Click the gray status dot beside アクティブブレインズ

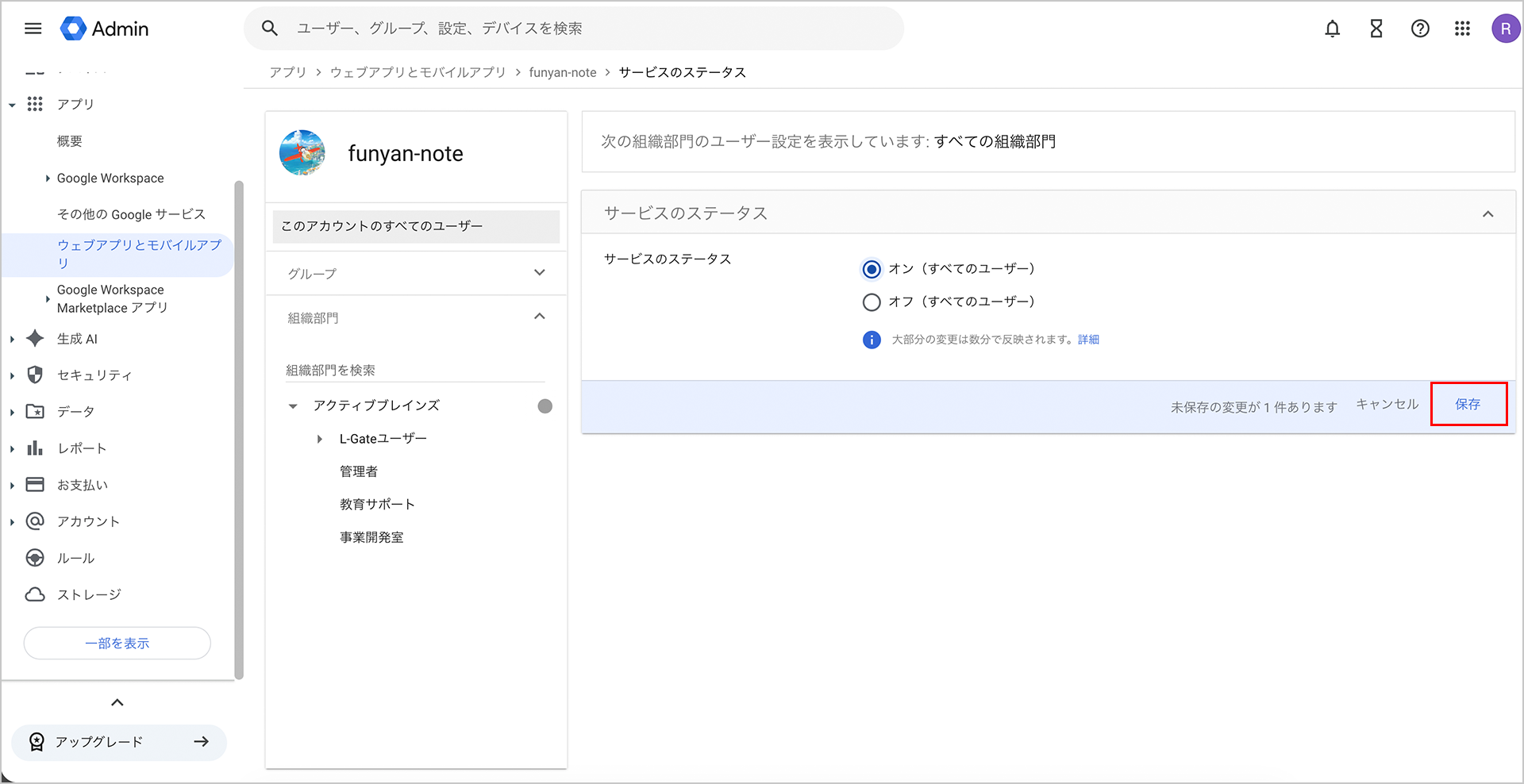(x=545, y=406)
